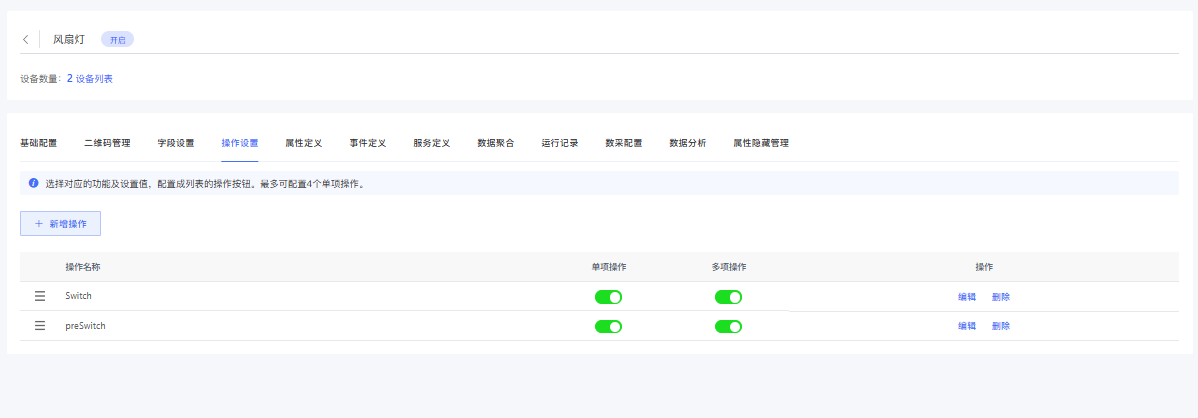Toggle 多项操作 switch for Switch row
Viewport: 1198px width, 418px height.
[728, 297]
